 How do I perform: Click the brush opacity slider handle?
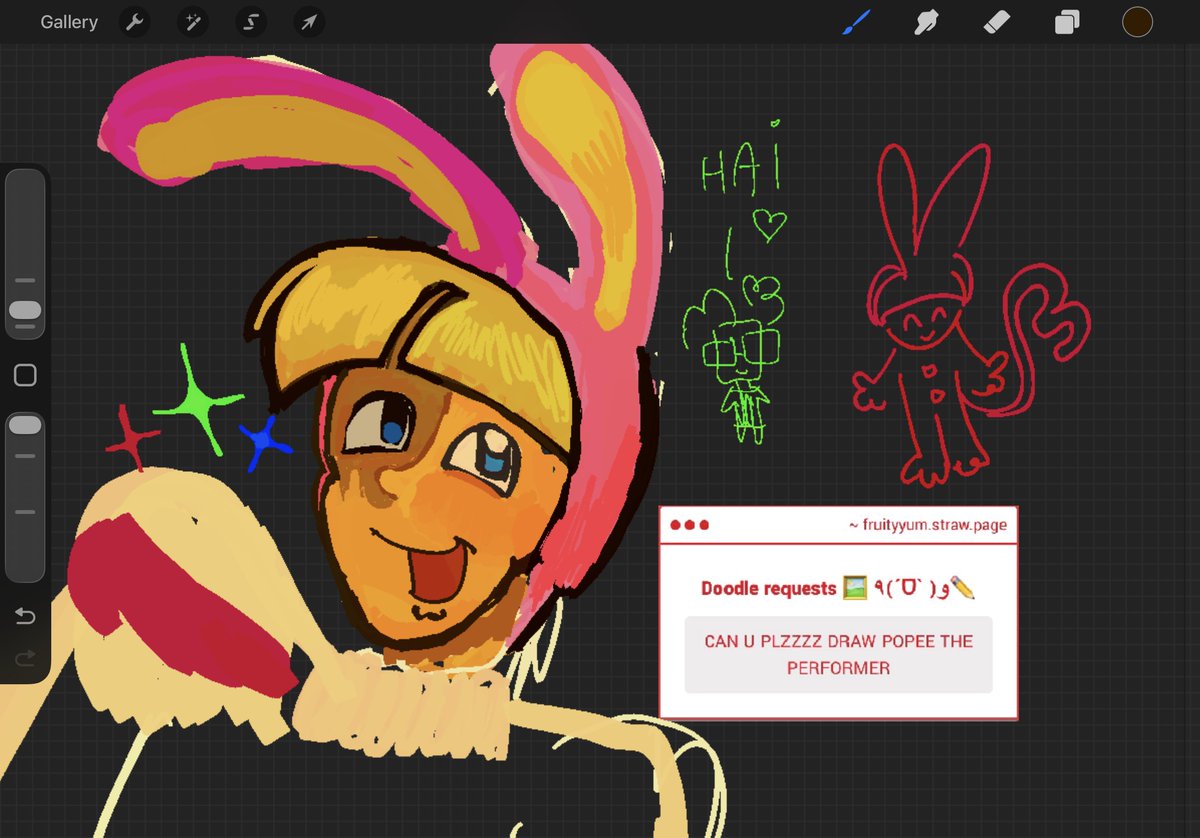25,426
